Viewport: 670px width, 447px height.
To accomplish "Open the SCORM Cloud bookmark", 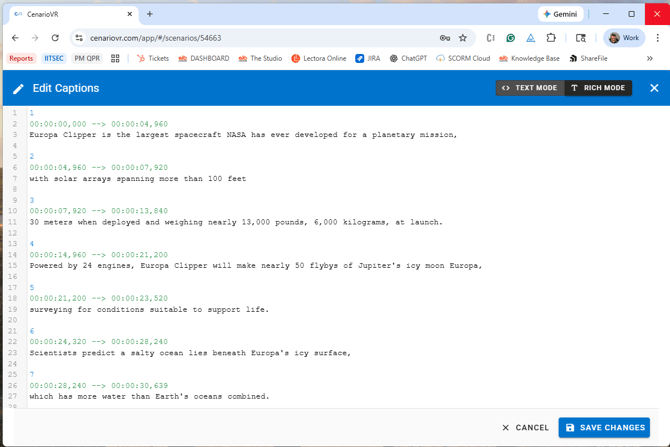I will click(x=463, y=59).
